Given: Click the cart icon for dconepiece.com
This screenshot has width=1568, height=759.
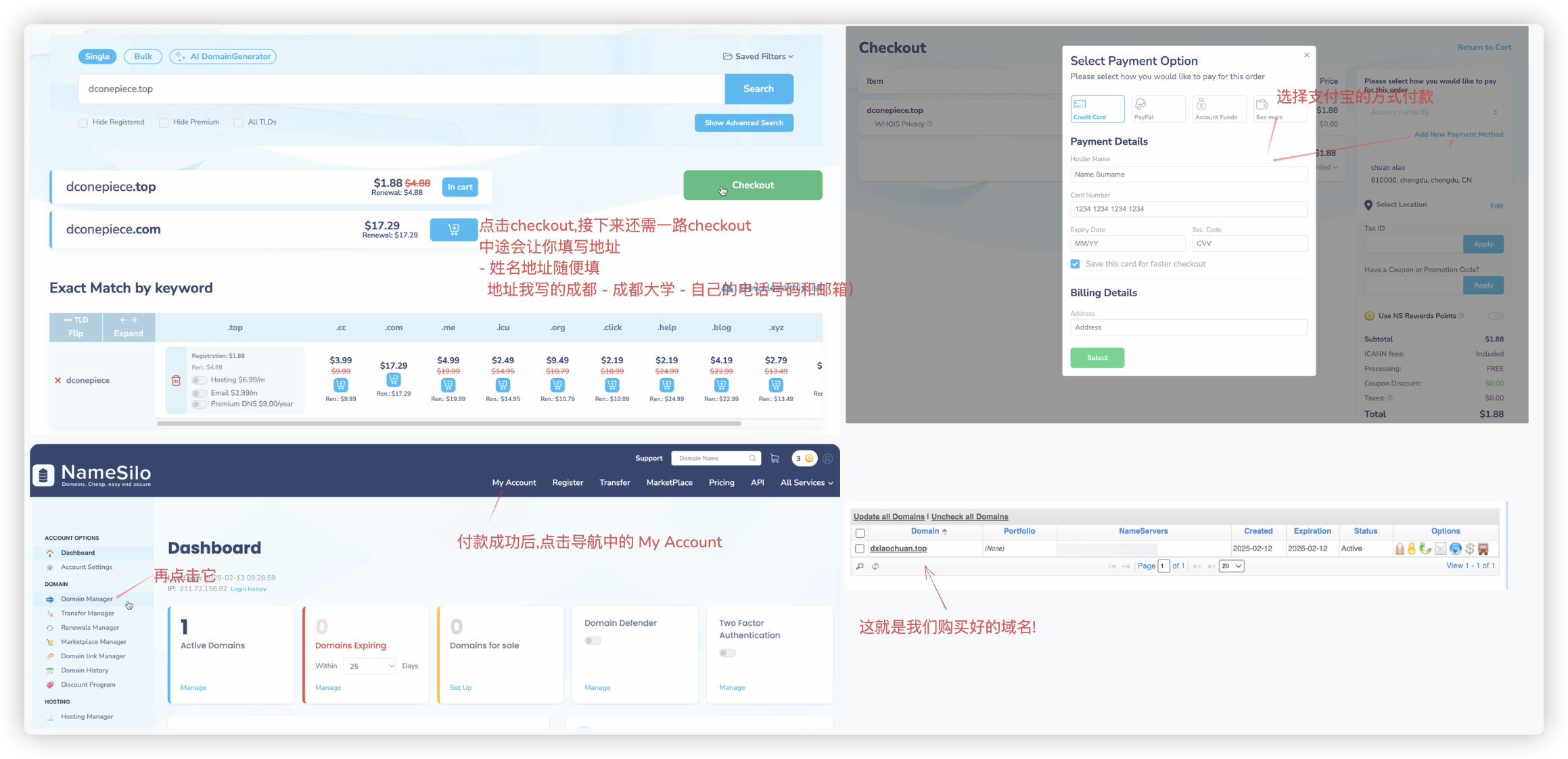Looking at the screenshot, I should (453, 229).
